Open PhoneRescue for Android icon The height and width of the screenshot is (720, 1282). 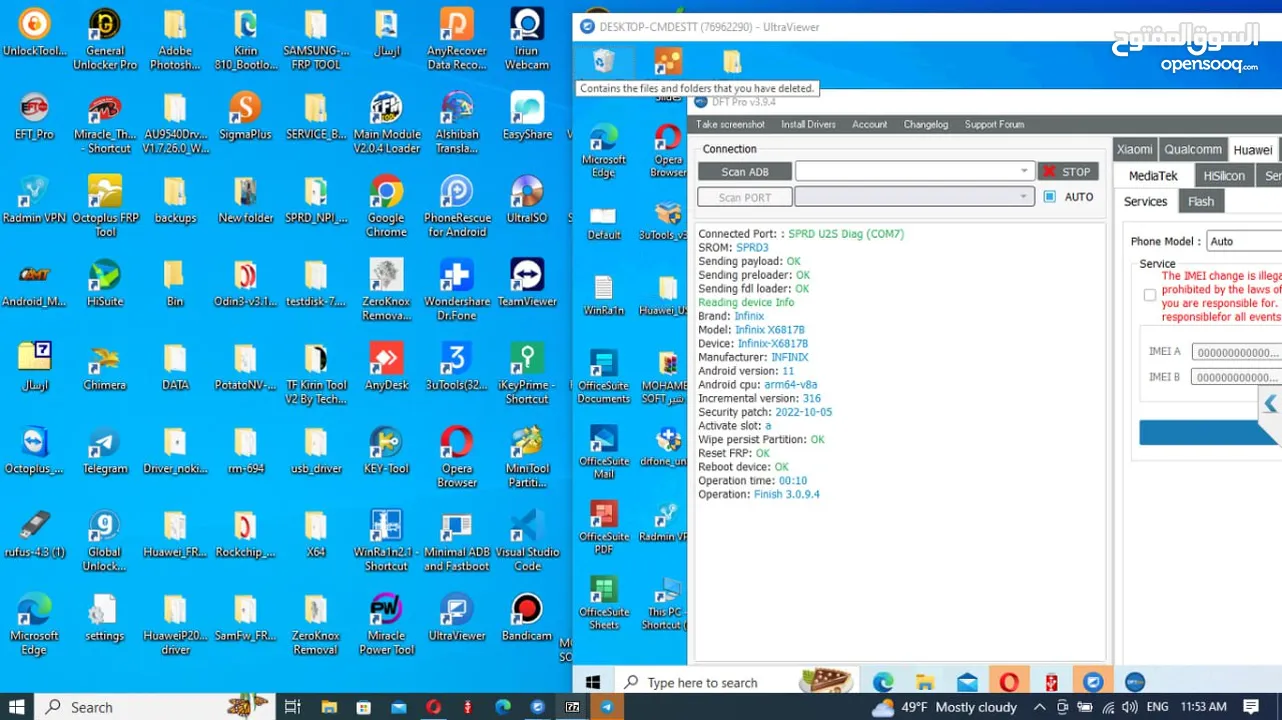coord(457,207)
